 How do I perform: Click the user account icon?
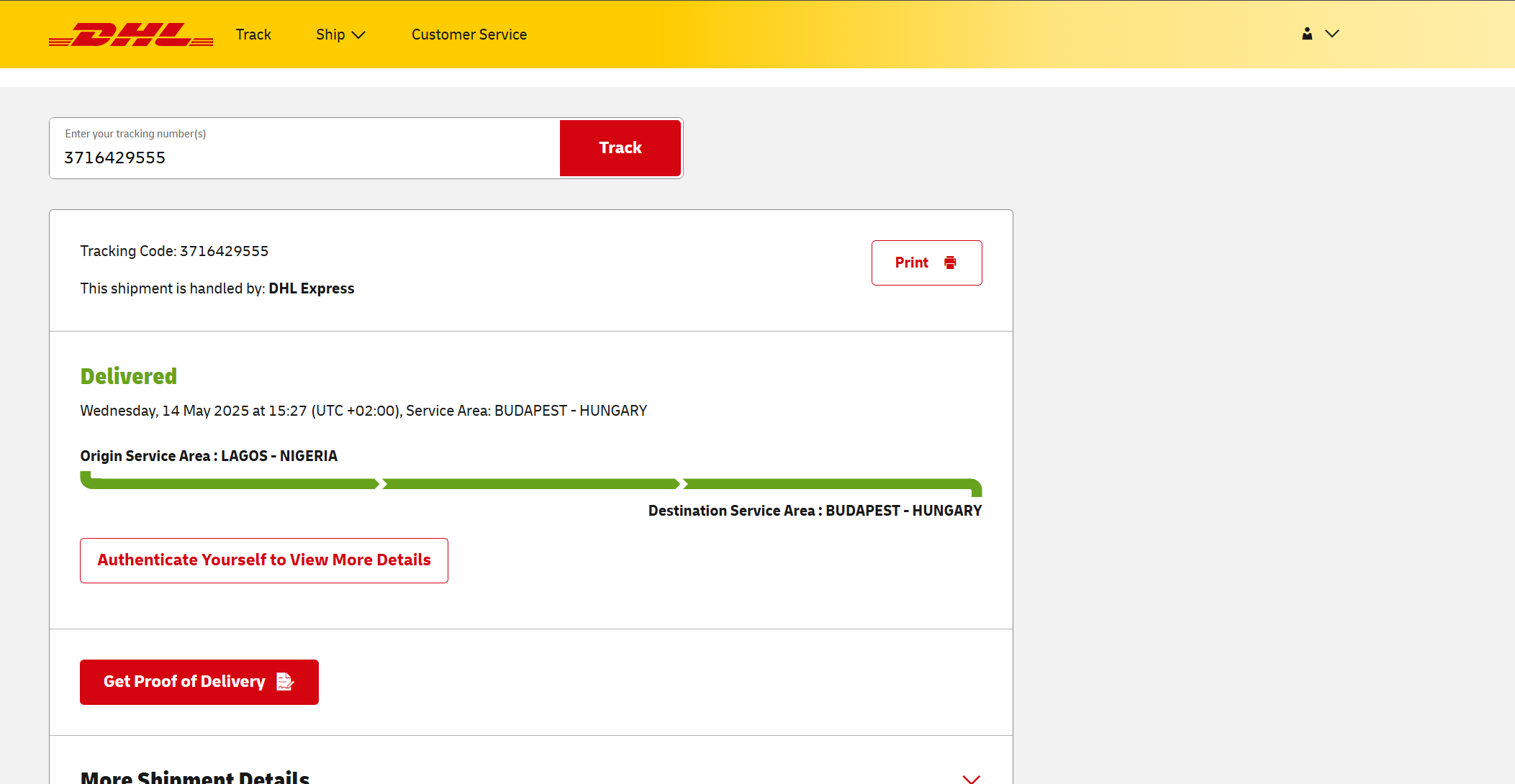1307,34
